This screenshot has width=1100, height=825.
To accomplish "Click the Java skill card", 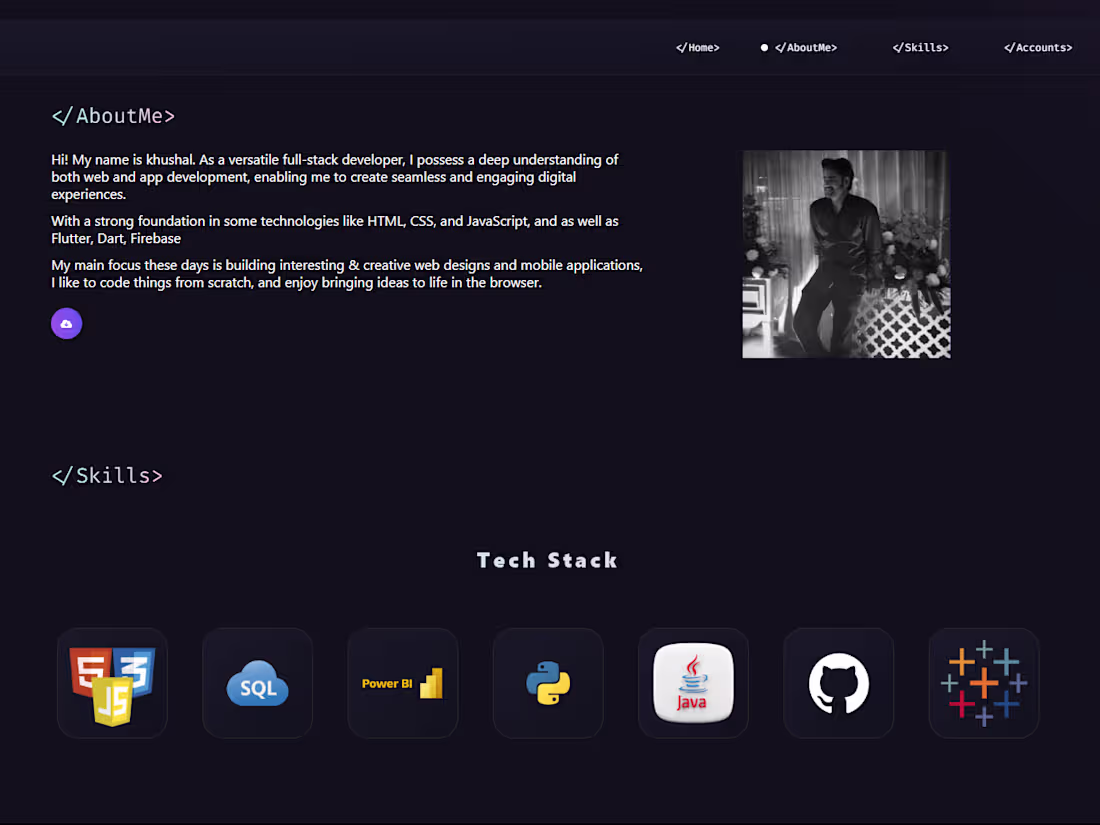I will coord(693,683).
